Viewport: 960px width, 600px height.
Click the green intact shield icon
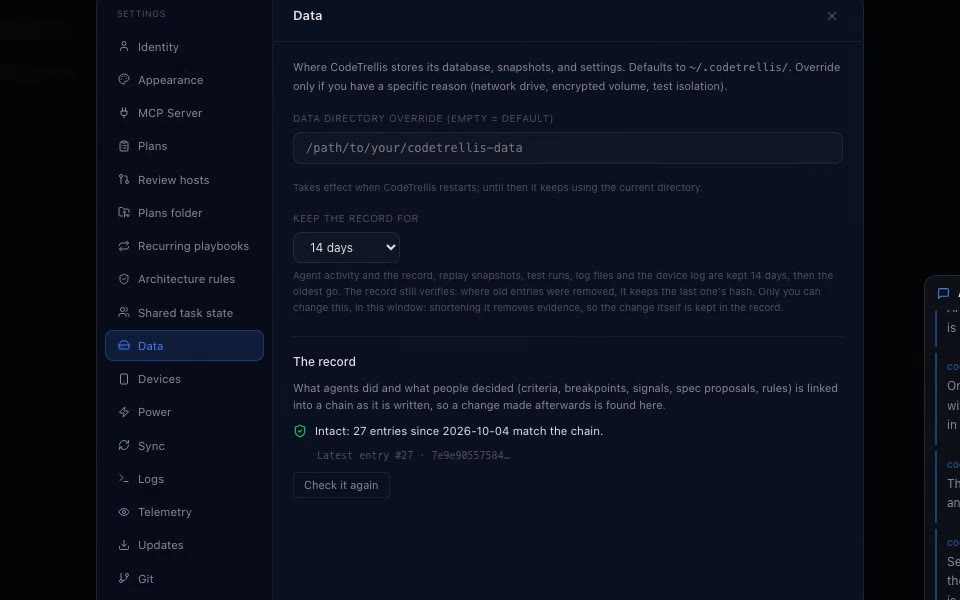[x=300, y=431]
